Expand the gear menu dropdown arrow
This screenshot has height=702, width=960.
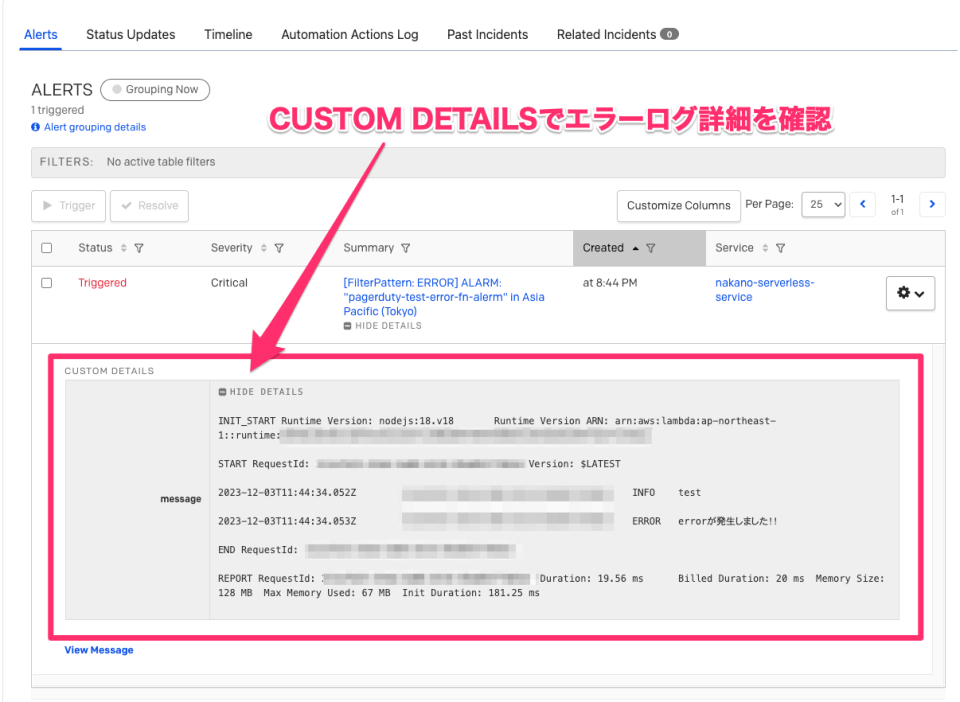pos(918,293)
